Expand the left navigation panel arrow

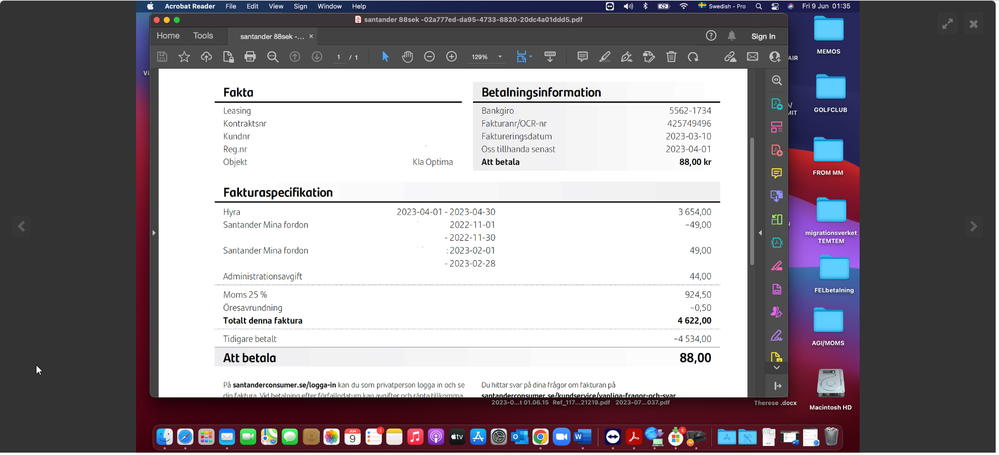(x=154, y=233)
